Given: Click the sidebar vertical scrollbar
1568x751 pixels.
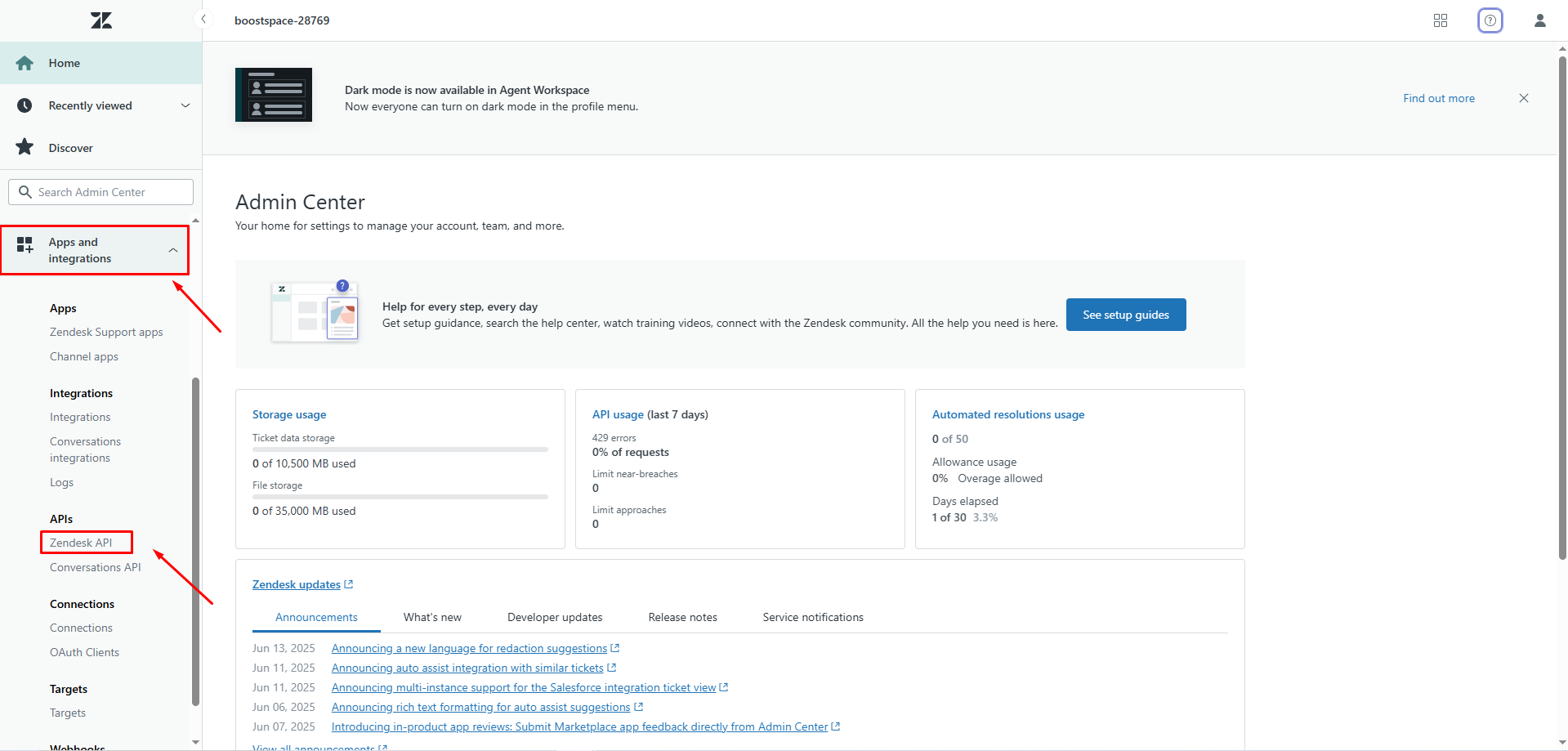Looking at the screenshot, I should click(x=195, y=541).
